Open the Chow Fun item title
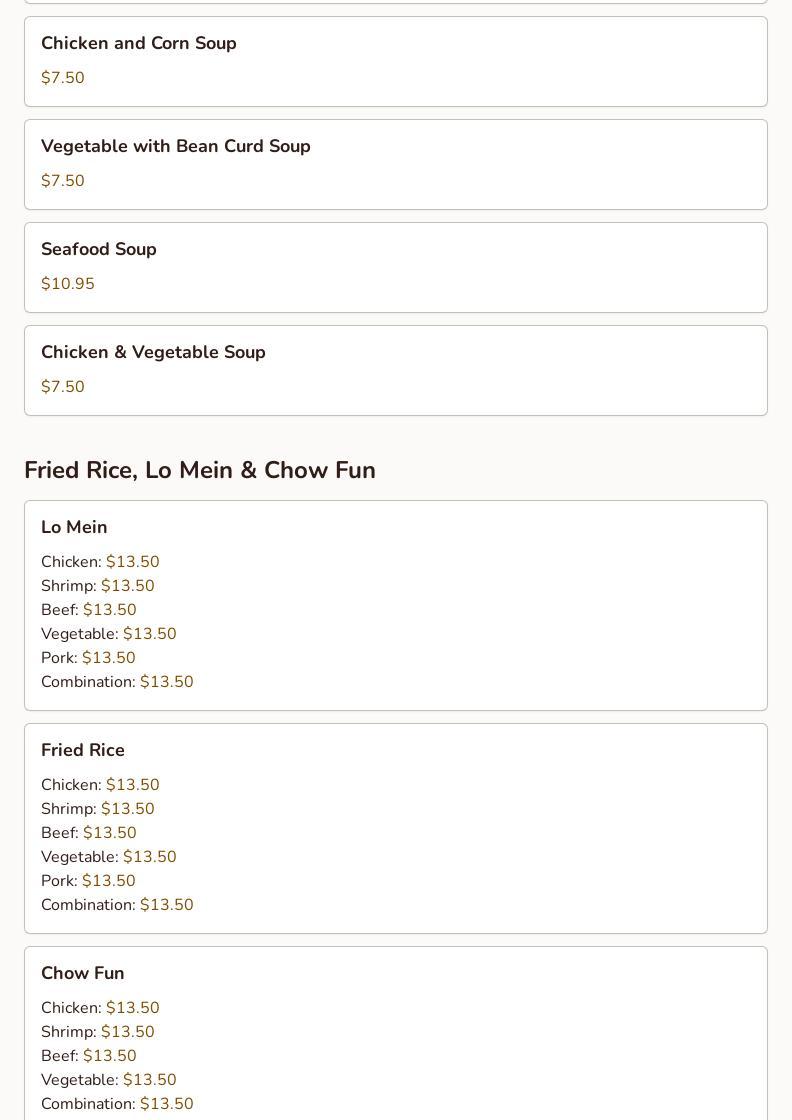This screenshot has height=1120, width=792. [x=83, y=973]
